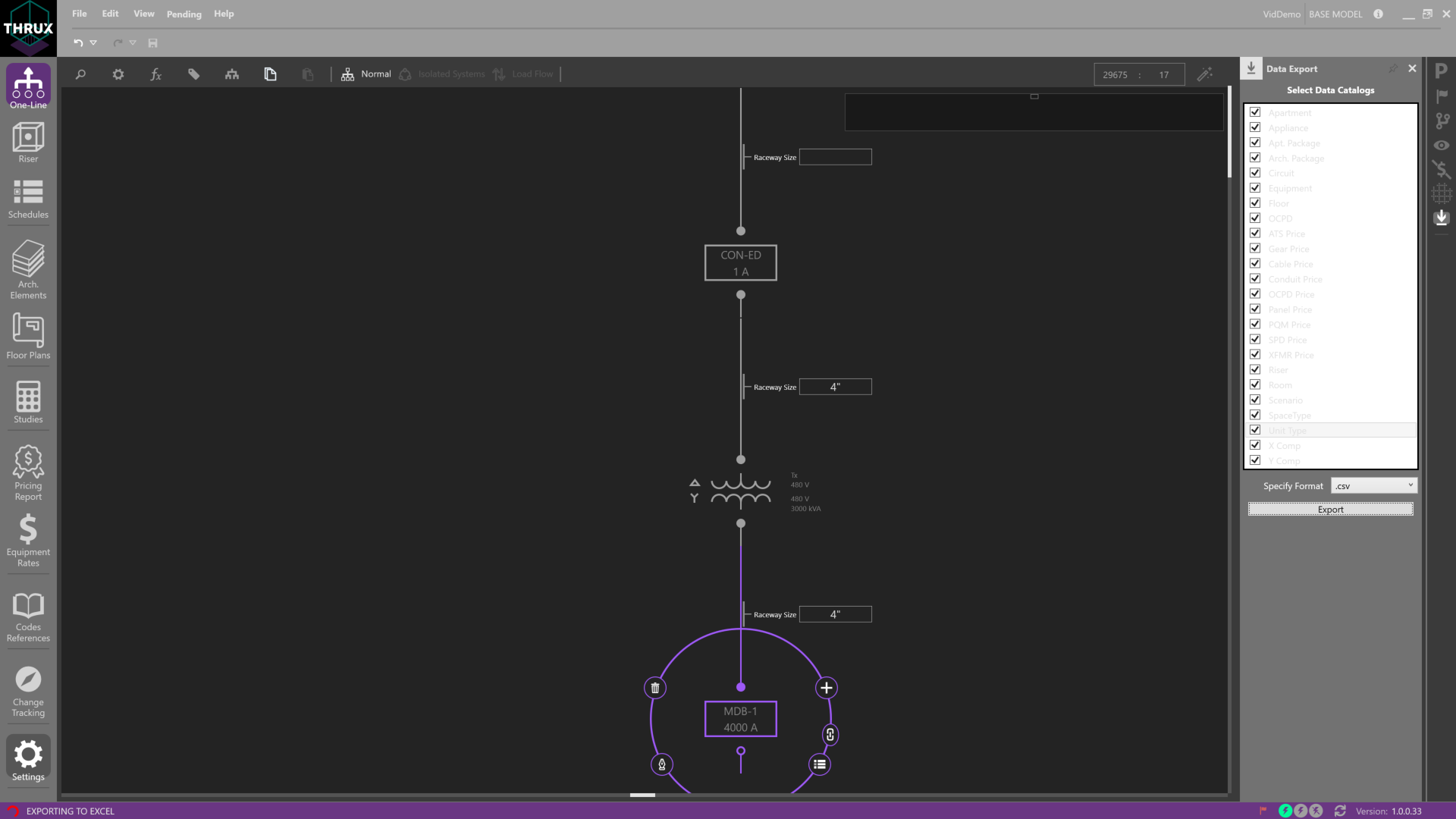The height and width of the screenshot is (819, 1456).
Task: Click the tag icon in toolbar
Action: pos(194,74)
